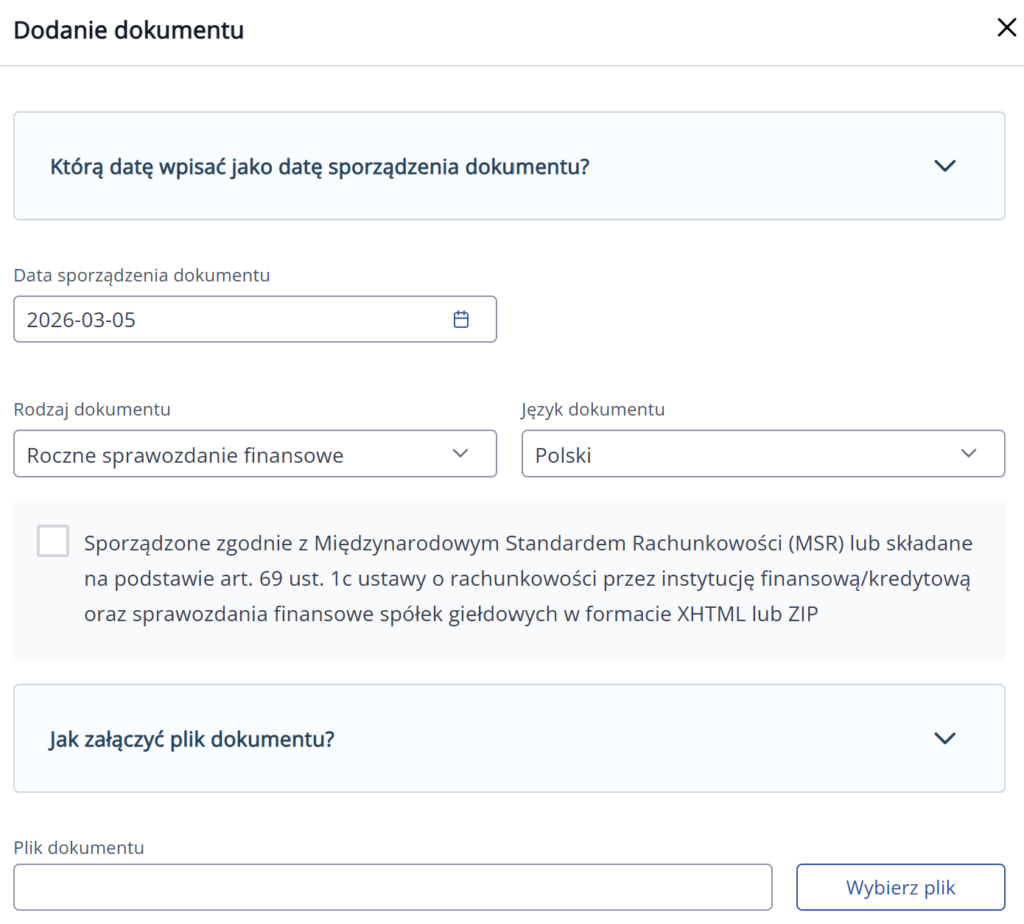This screenshot has height=924, width=1024.
Task: Click the date value 2026-03-05
Action: [x=82, y=321]
